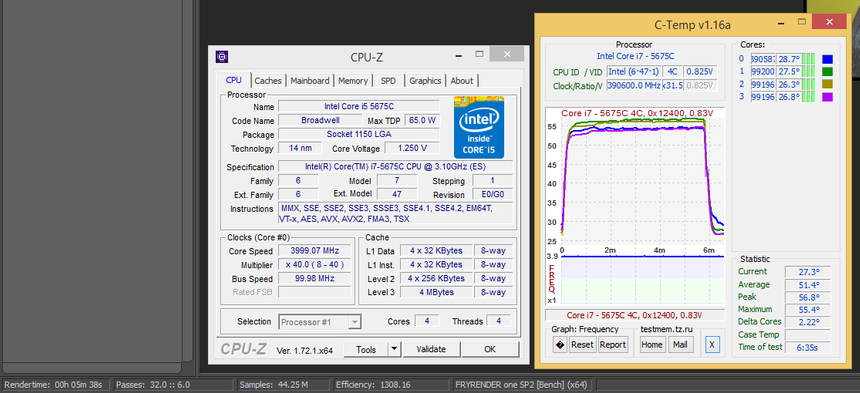Click the Intel Inside Core i5 logo

point(479,128)
